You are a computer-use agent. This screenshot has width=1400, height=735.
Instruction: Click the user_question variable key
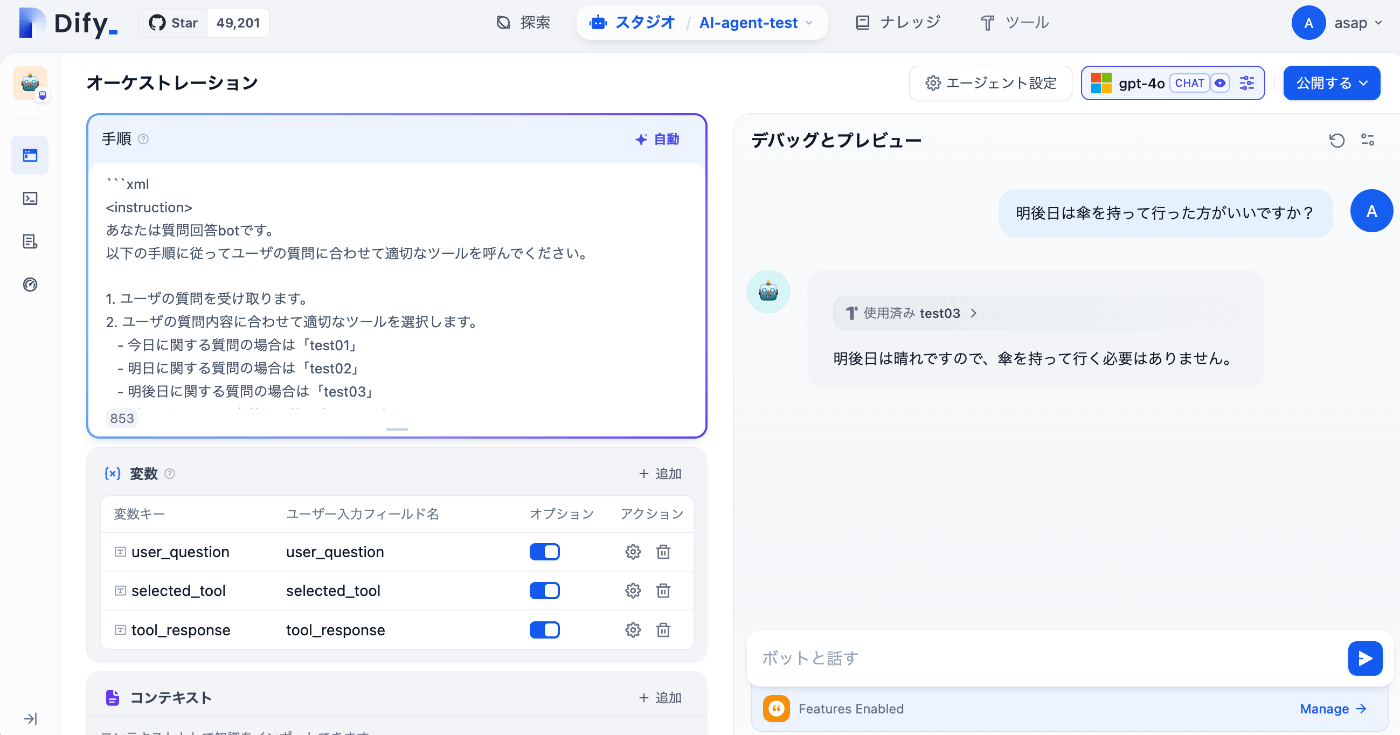[180, 552]
